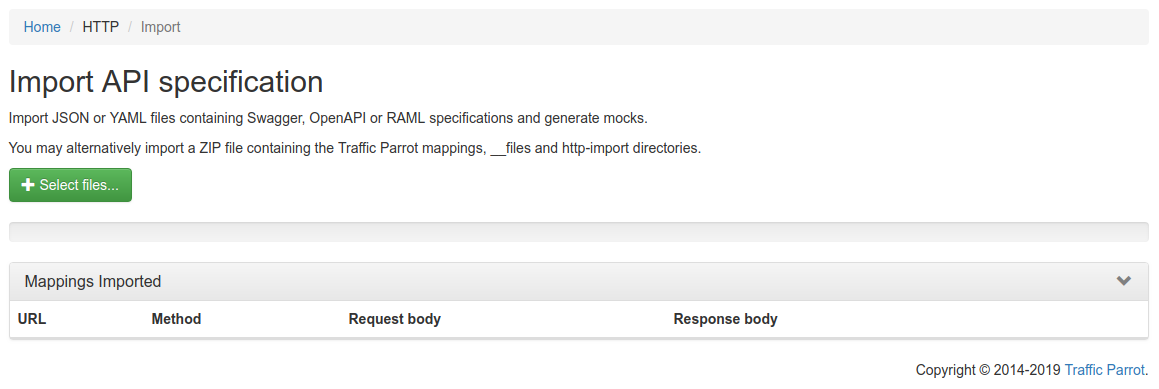Click the plus icon on Select files
The height and width of the screenshot is (389, 1159).
(x=28, y=185)
